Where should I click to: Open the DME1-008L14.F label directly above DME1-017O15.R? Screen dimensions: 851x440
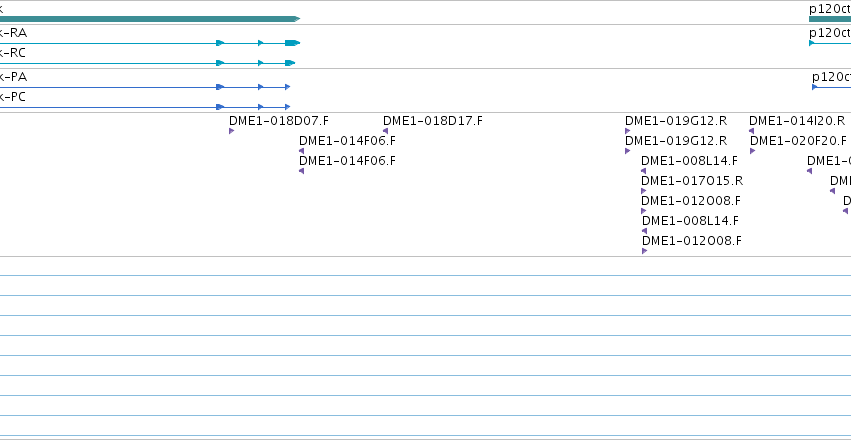tap(689, 161)
